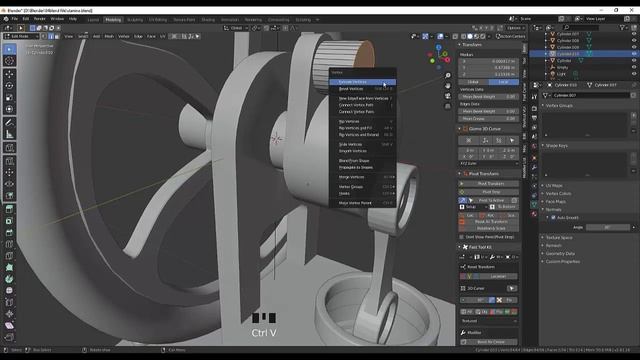The height and width of the screenshot is (360, 640).
Task: Select the Inset Faces tool
Action: (x=9, y=221)
